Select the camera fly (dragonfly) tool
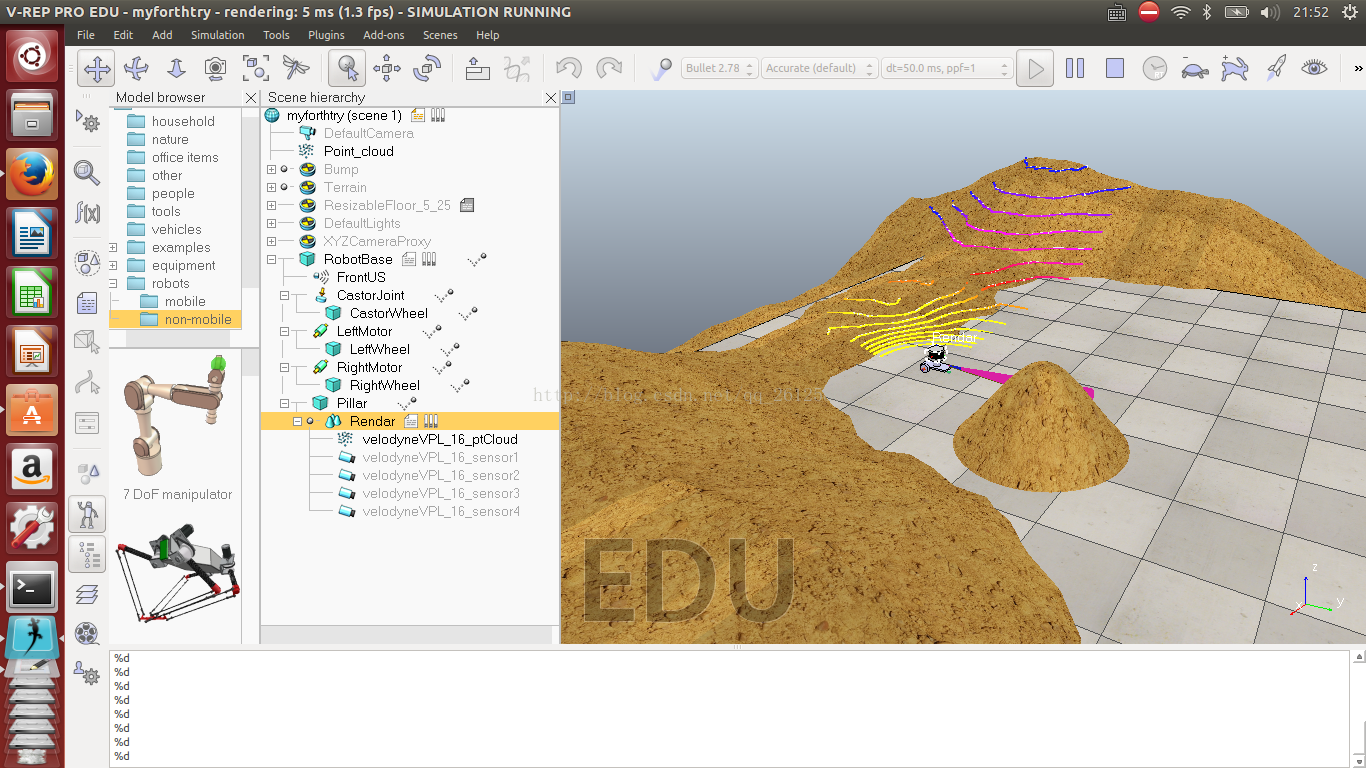This screenshot has height=768, width=1366. click(x=296, y=68)
